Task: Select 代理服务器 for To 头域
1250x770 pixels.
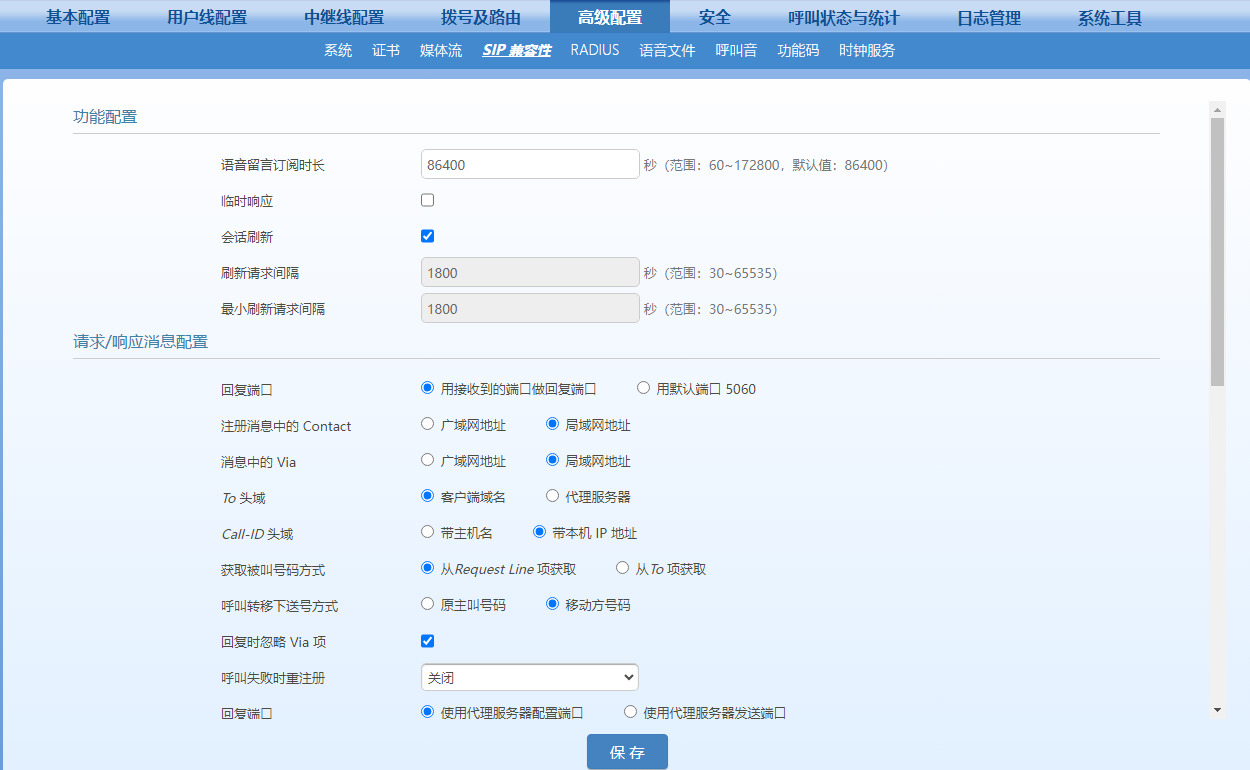Action: (552, 496)
